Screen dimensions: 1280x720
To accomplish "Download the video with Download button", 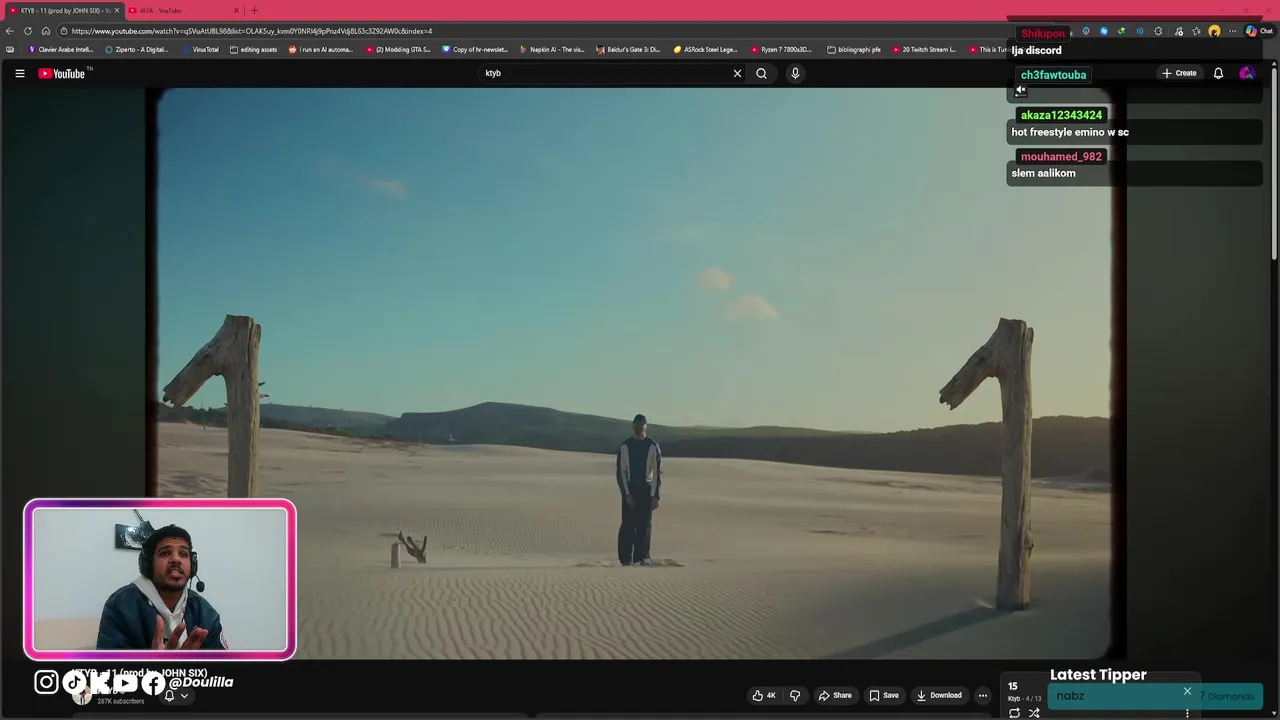I will 939,695.
